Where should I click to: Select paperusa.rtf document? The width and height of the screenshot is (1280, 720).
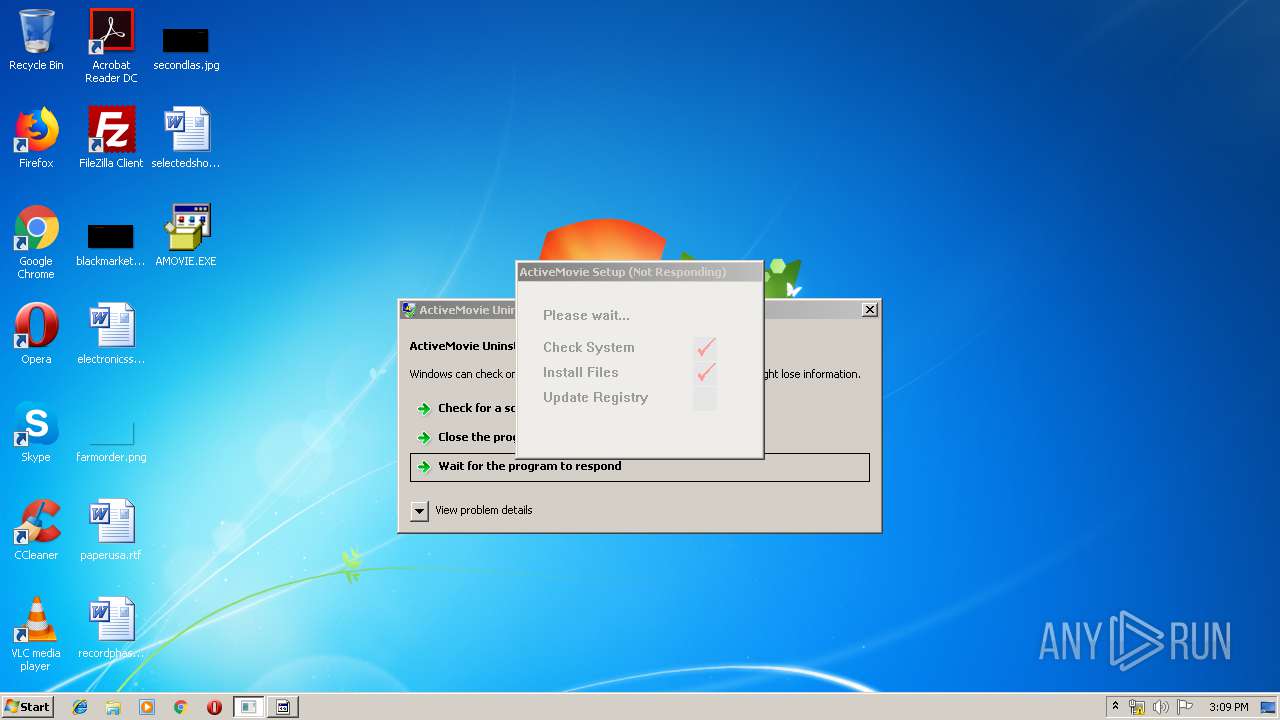coord(111,531)
